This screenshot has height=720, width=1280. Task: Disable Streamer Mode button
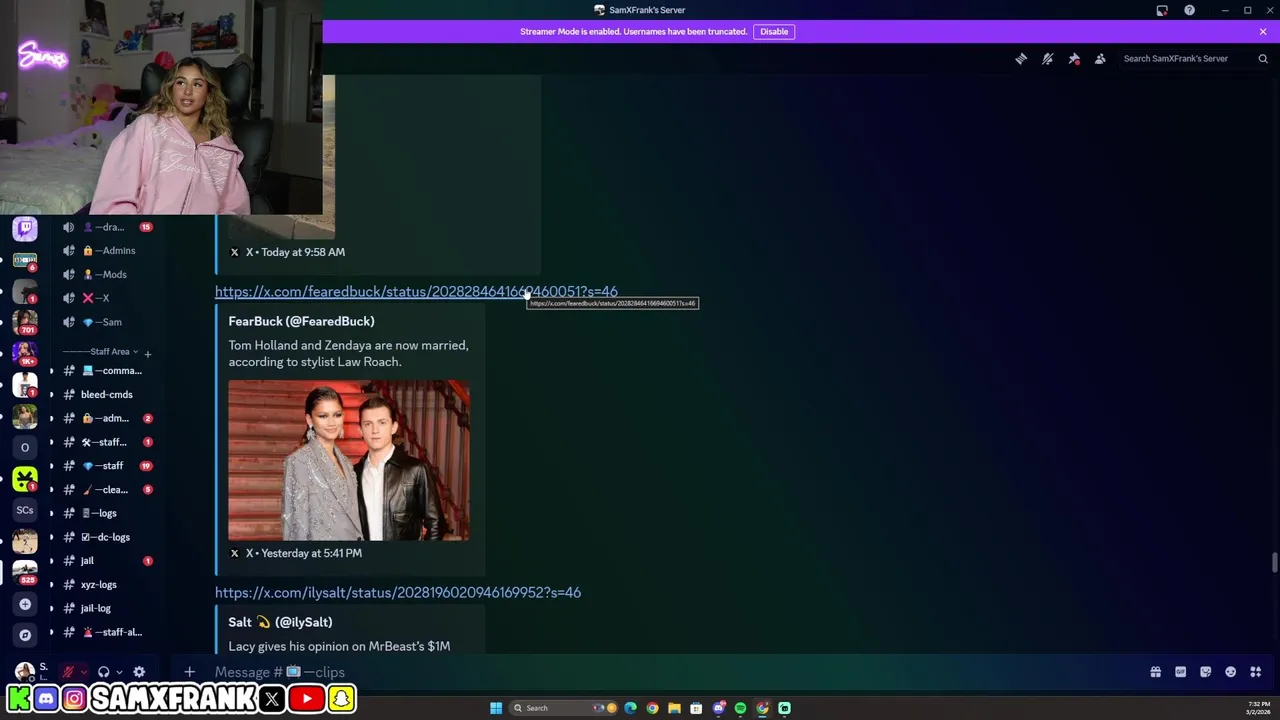click(x=774, y=32)
